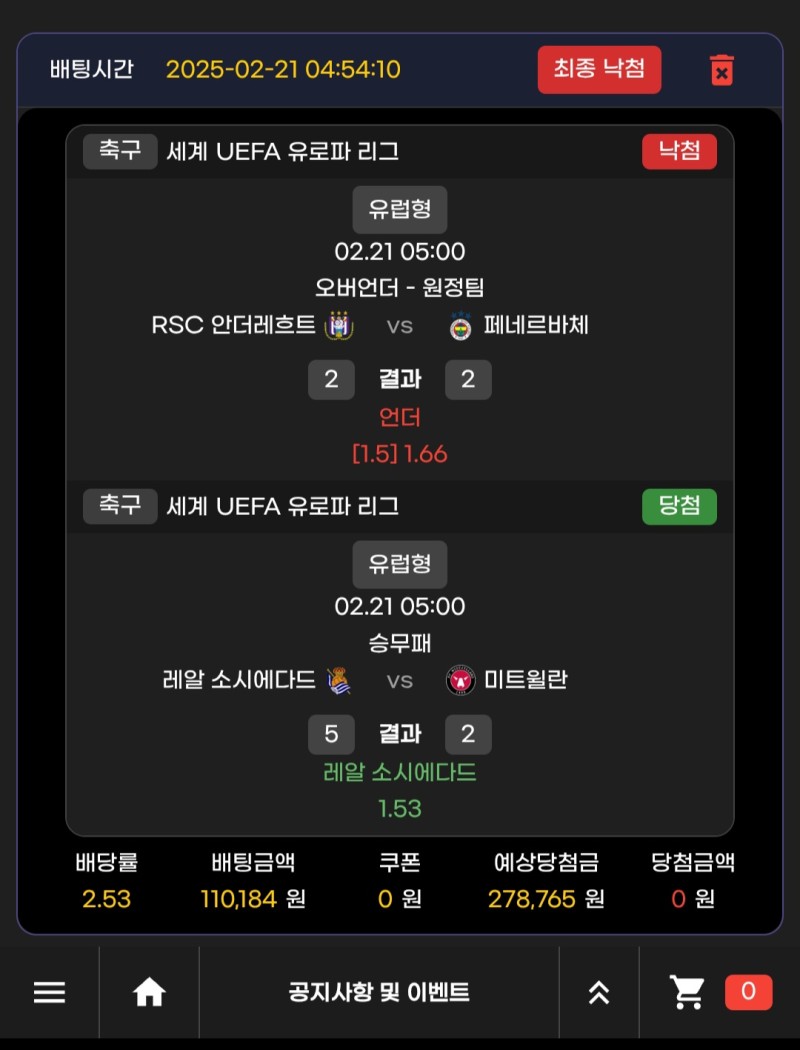
Task: Click the second 축구 sport tag
Action: pos(120,506)
